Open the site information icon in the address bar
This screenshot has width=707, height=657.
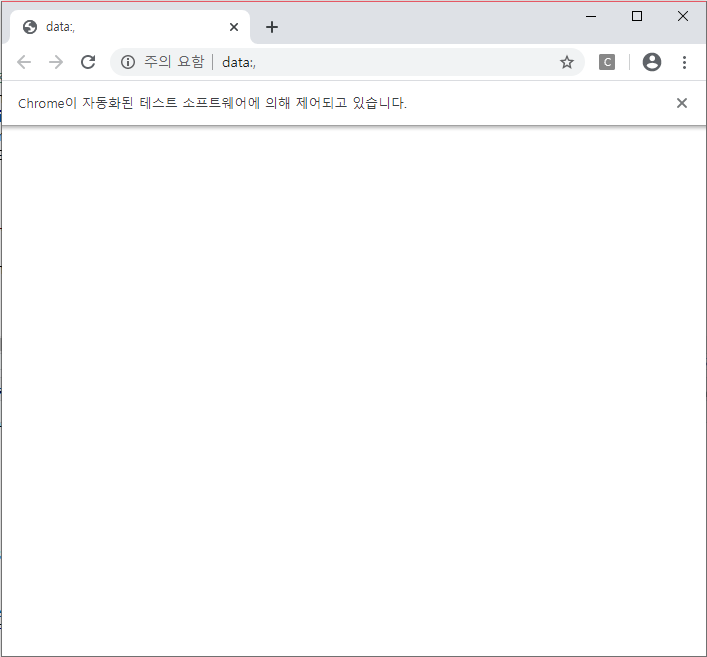pos(128,62)
